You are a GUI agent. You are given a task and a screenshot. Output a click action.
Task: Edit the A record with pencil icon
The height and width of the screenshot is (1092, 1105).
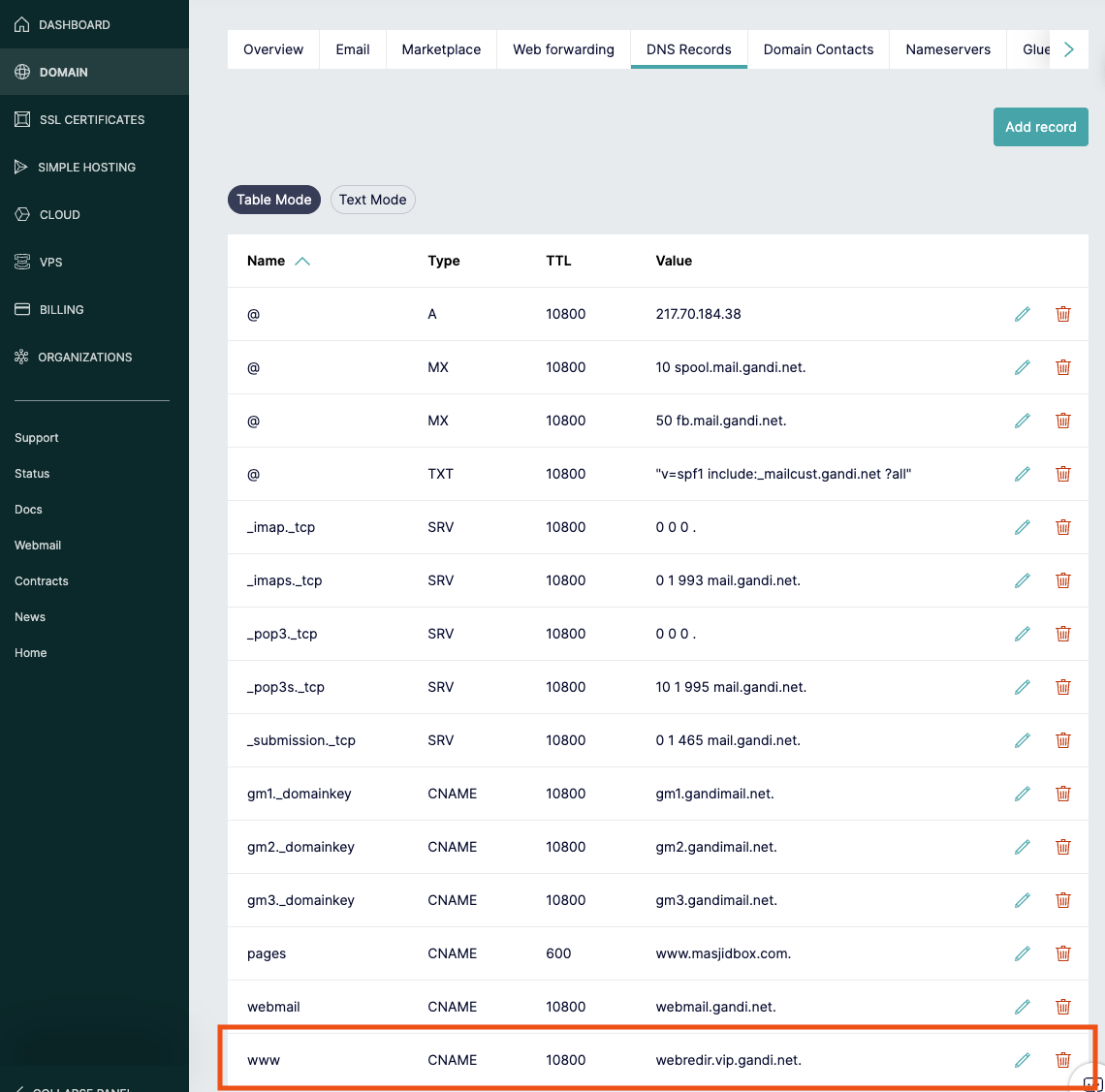click(1022, 314)
